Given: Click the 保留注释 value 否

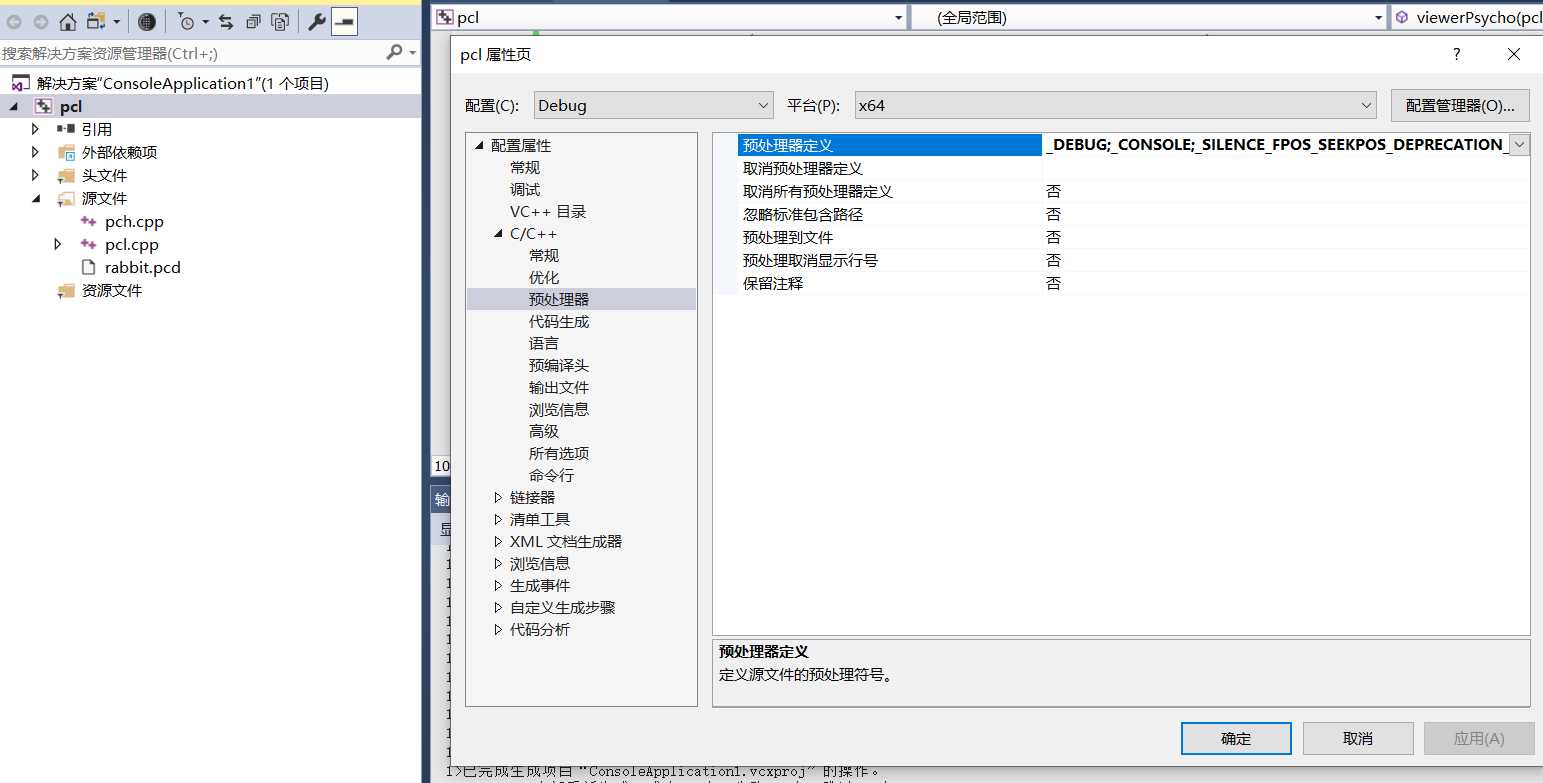Looking at the screenshot, I should click(1054, 283).
